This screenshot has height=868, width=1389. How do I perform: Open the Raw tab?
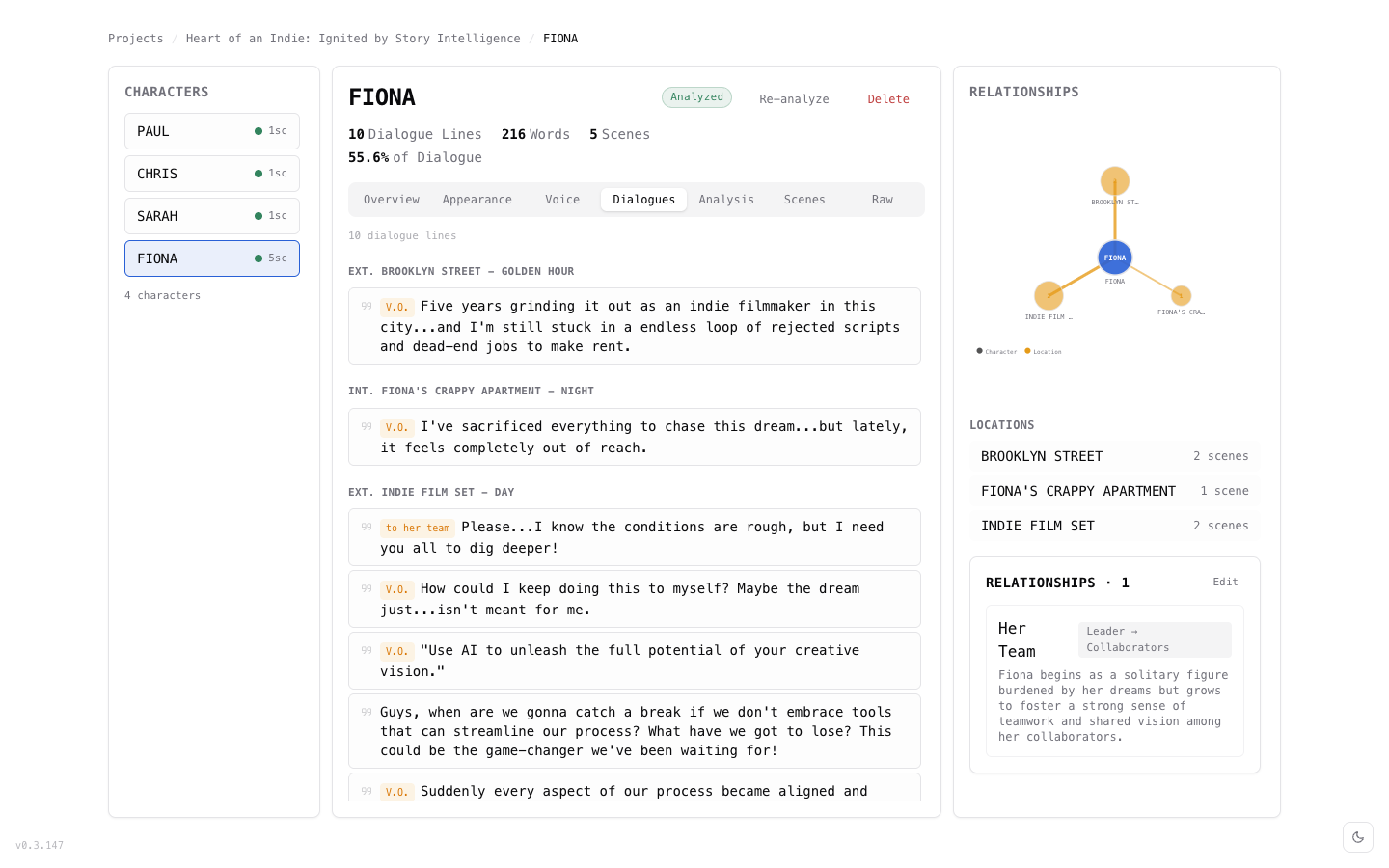coord(883,200)
